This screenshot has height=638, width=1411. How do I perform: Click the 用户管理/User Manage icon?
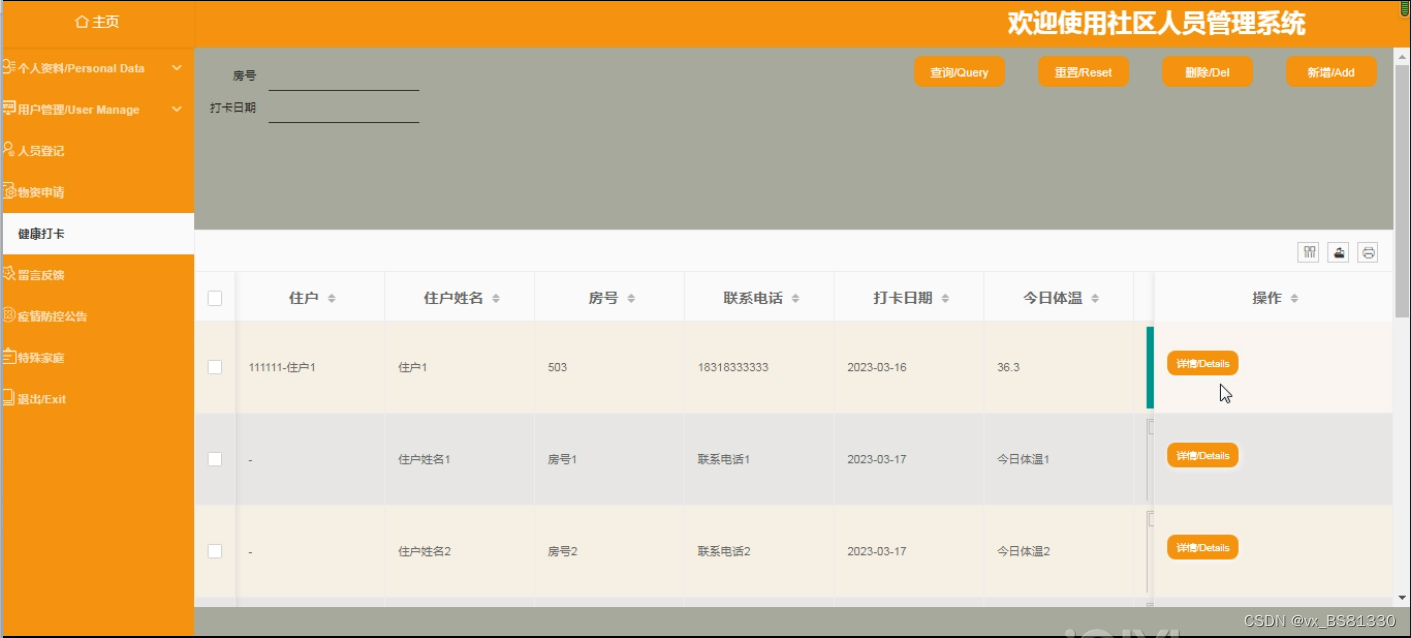(x=8, y=108)
